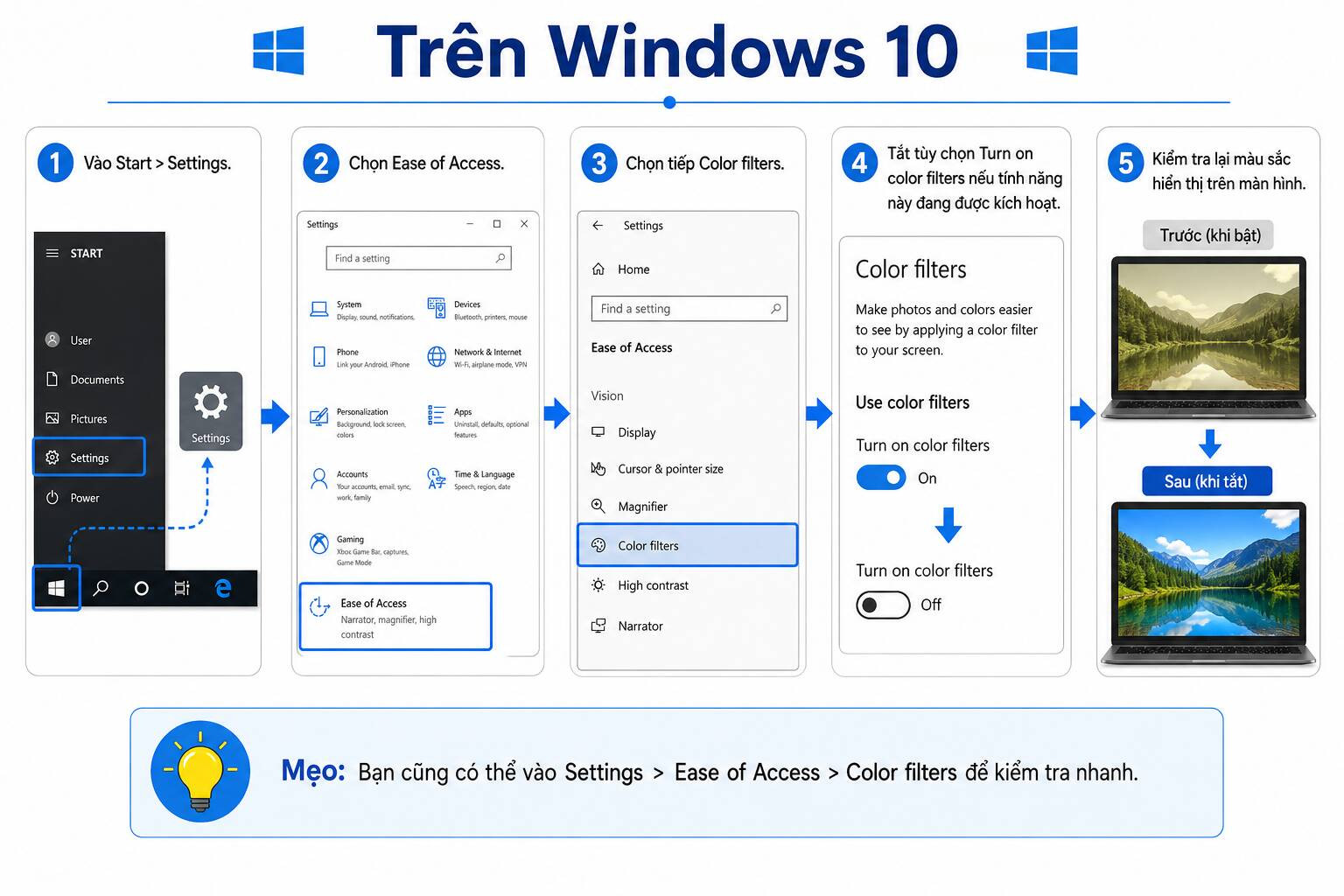Click the Windows logo right of the title
Screen dimensions: 1344x896
click(1052, 51)
